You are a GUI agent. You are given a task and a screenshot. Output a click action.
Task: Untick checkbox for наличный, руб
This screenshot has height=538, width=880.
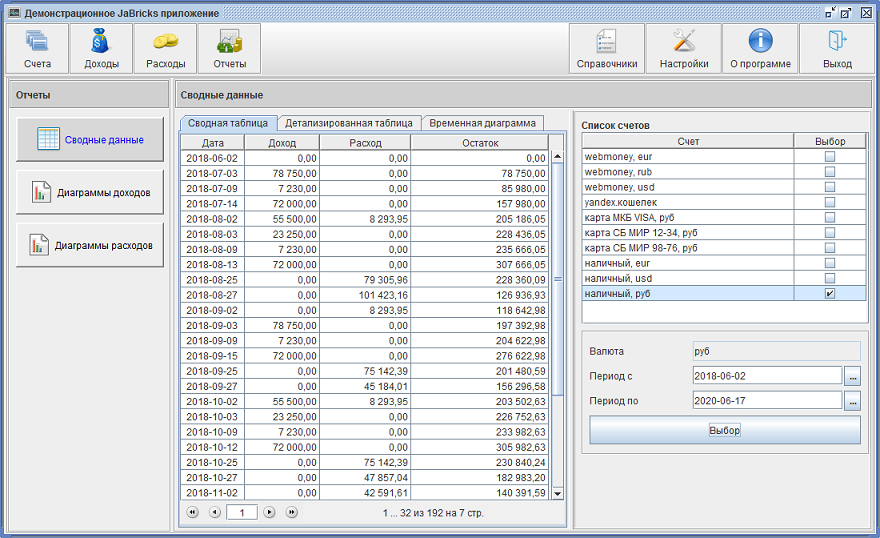pyautogui.click(x=829, y=293)
